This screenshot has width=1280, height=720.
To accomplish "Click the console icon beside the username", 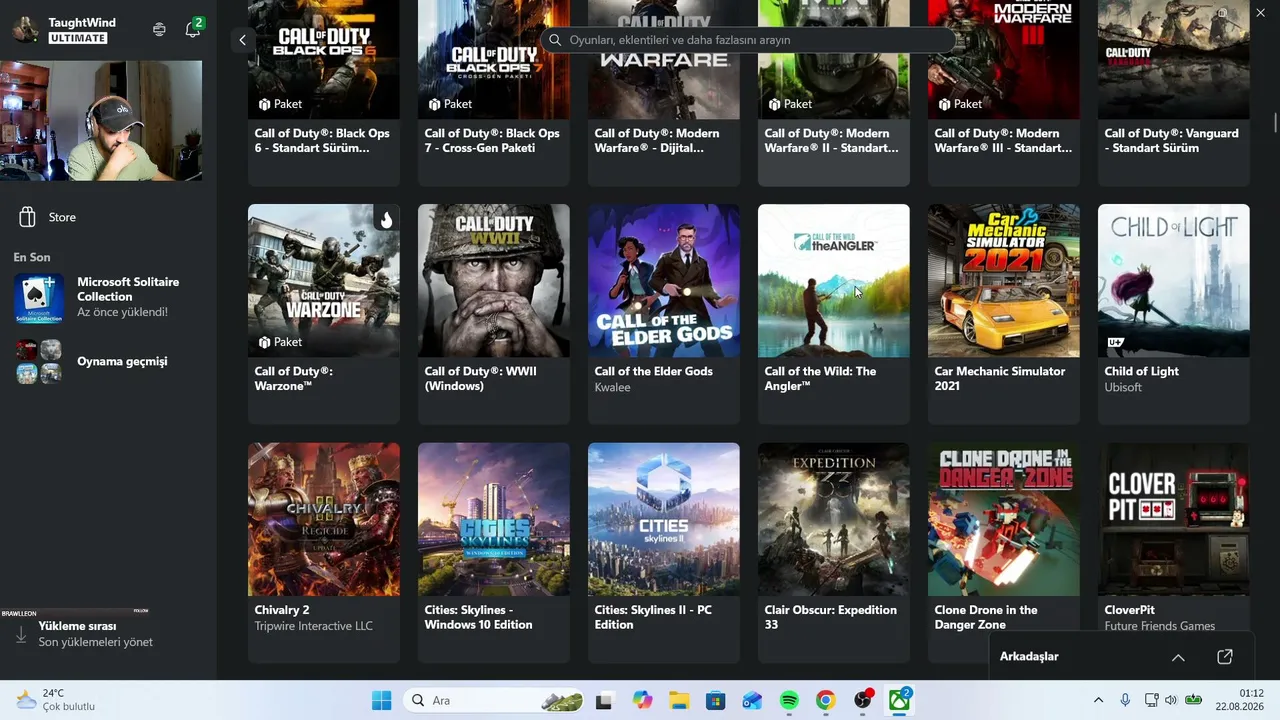I will coord(159,29).
